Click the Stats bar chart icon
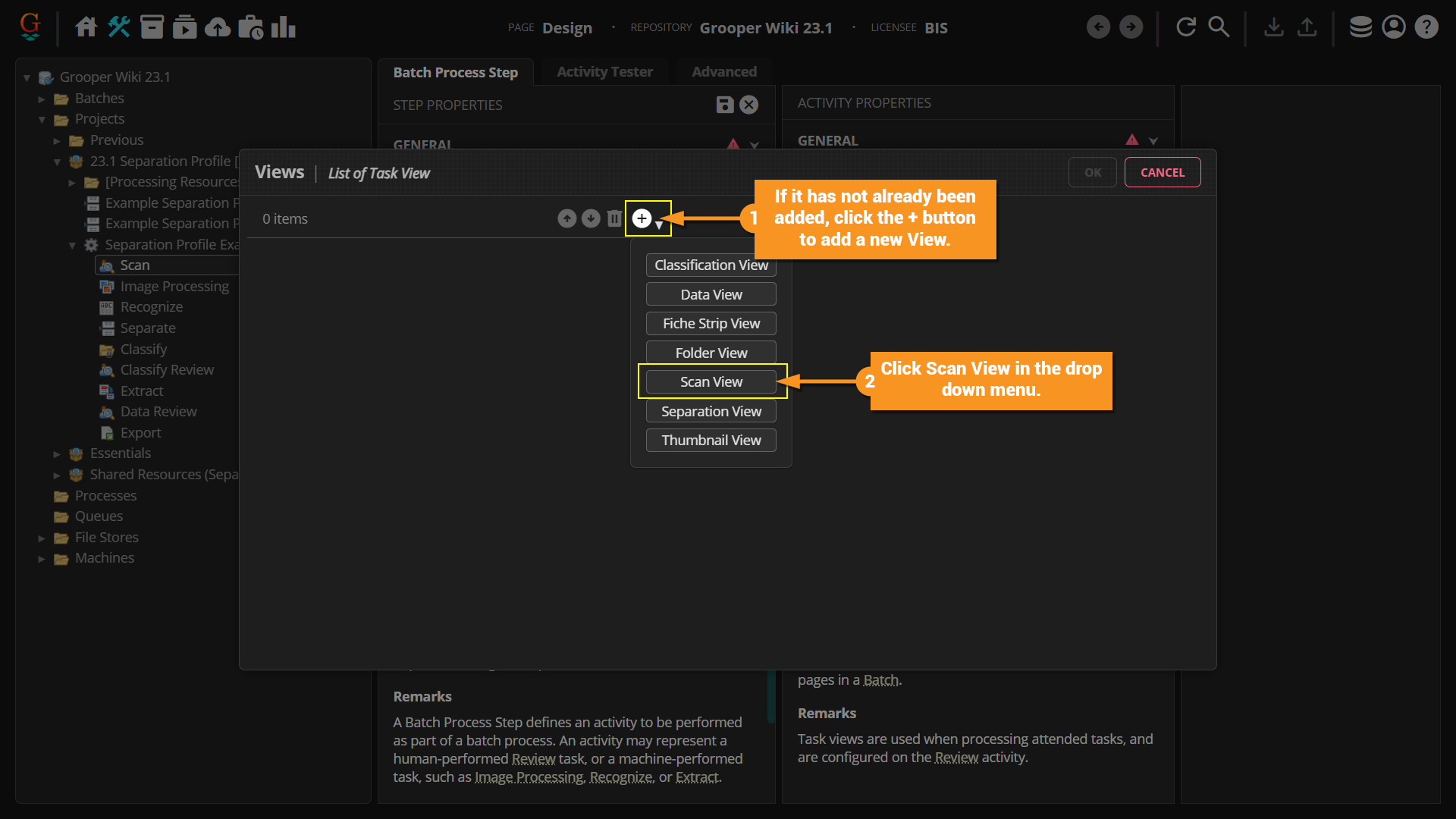This screenshot has height=819, width=1456. point(283,27)
